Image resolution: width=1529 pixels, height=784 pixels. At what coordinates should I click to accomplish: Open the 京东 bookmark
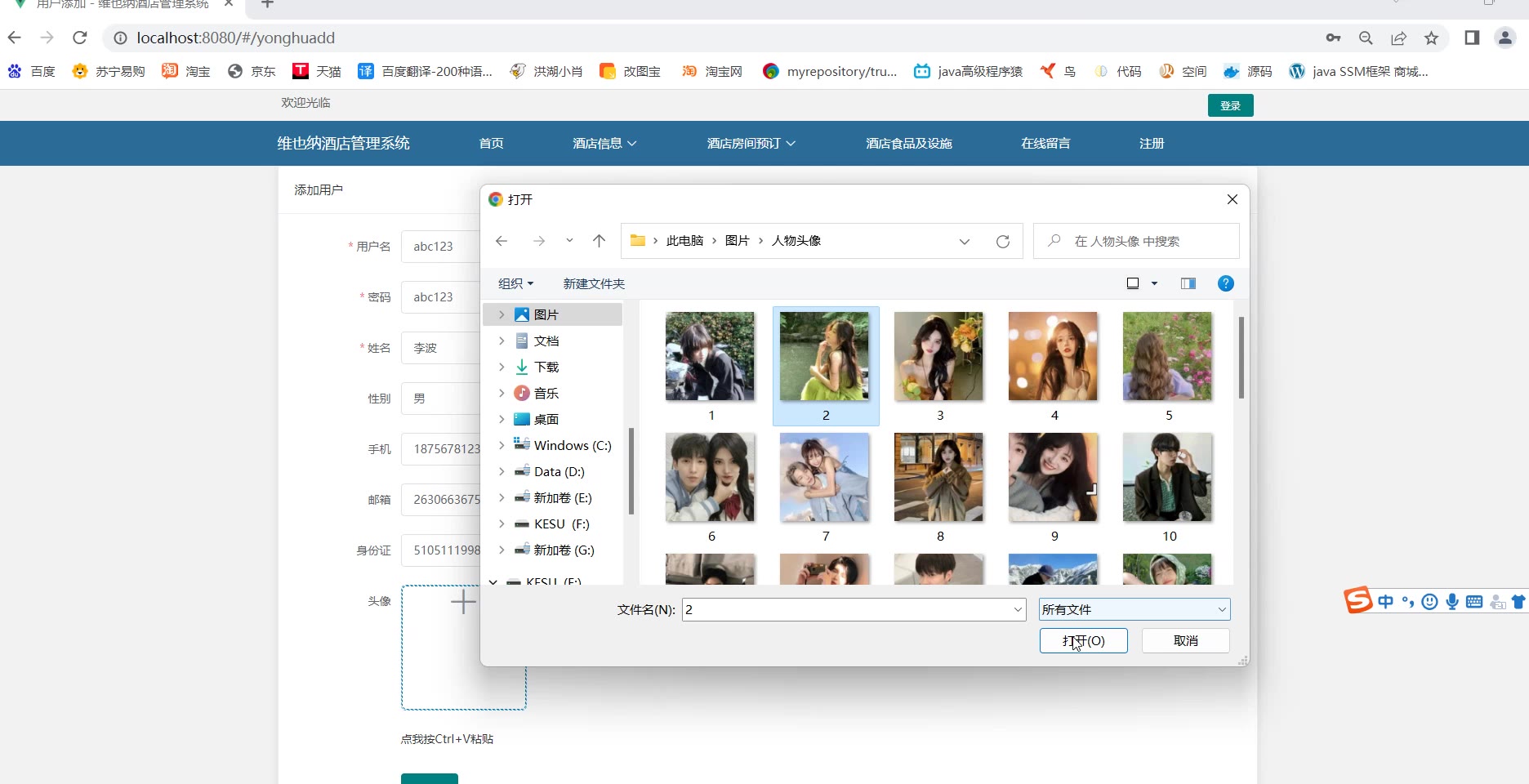(x=252, y=72)
